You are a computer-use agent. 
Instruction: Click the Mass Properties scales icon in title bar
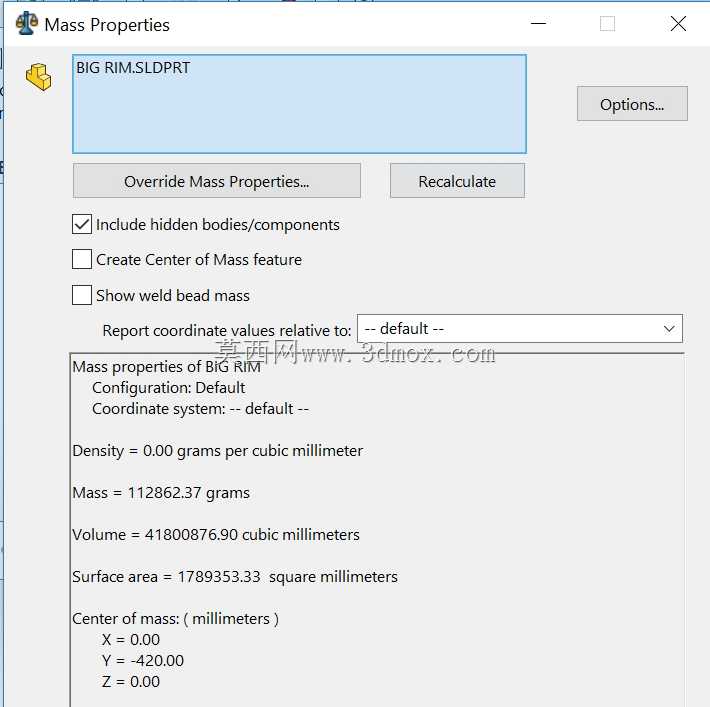point(27,24)
